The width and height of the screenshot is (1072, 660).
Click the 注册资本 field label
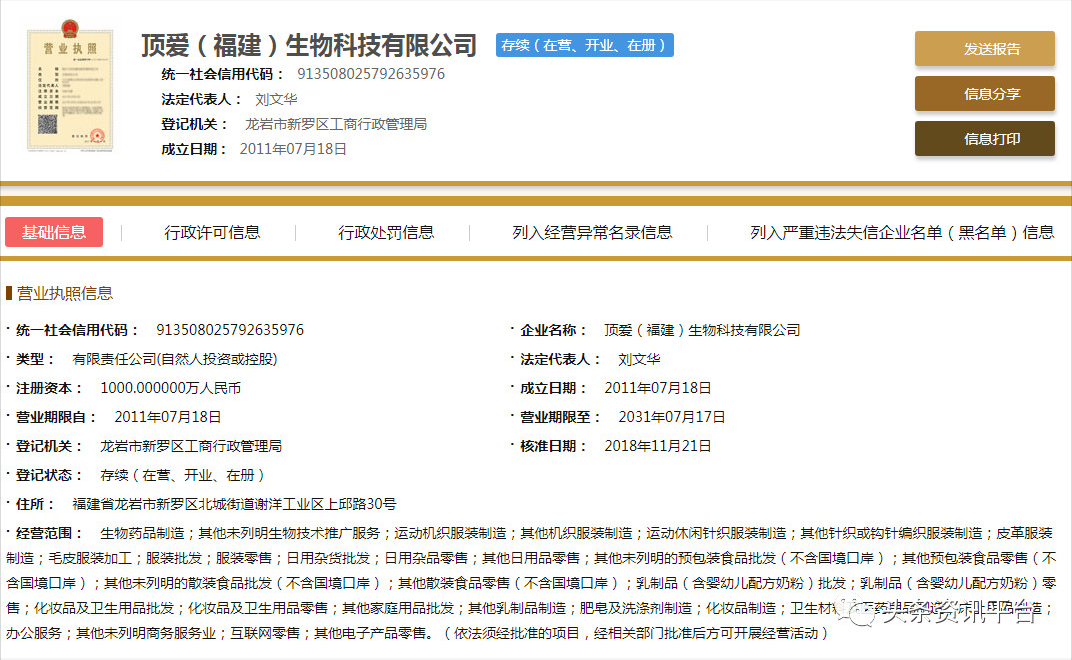click(49, 388)
